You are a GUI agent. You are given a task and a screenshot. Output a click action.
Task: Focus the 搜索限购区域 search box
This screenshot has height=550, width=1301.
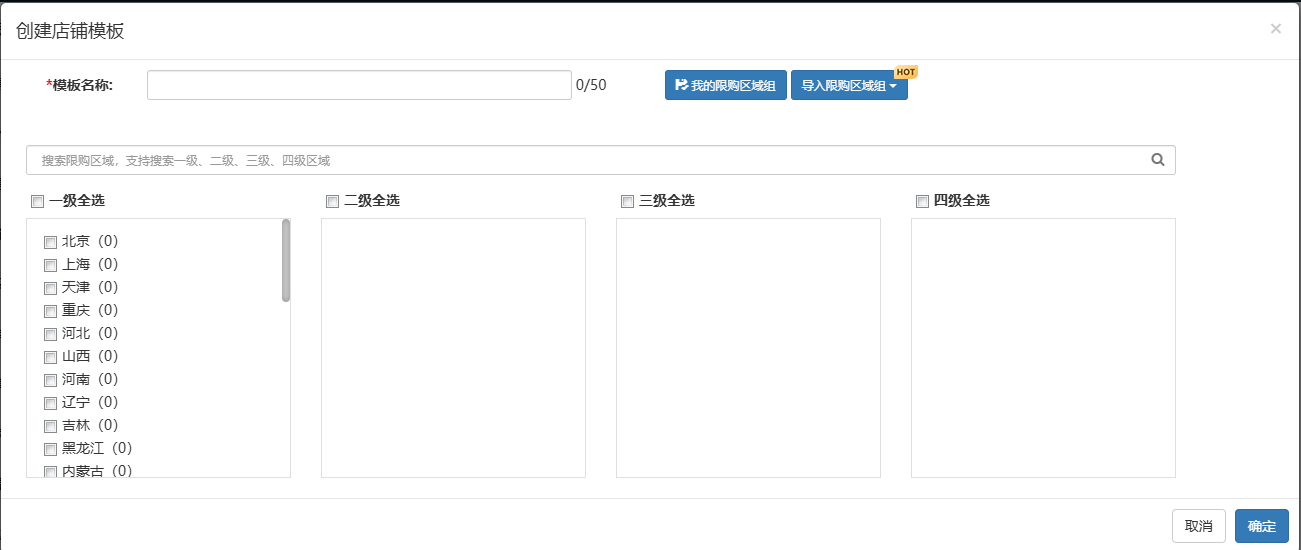(590, 160)
